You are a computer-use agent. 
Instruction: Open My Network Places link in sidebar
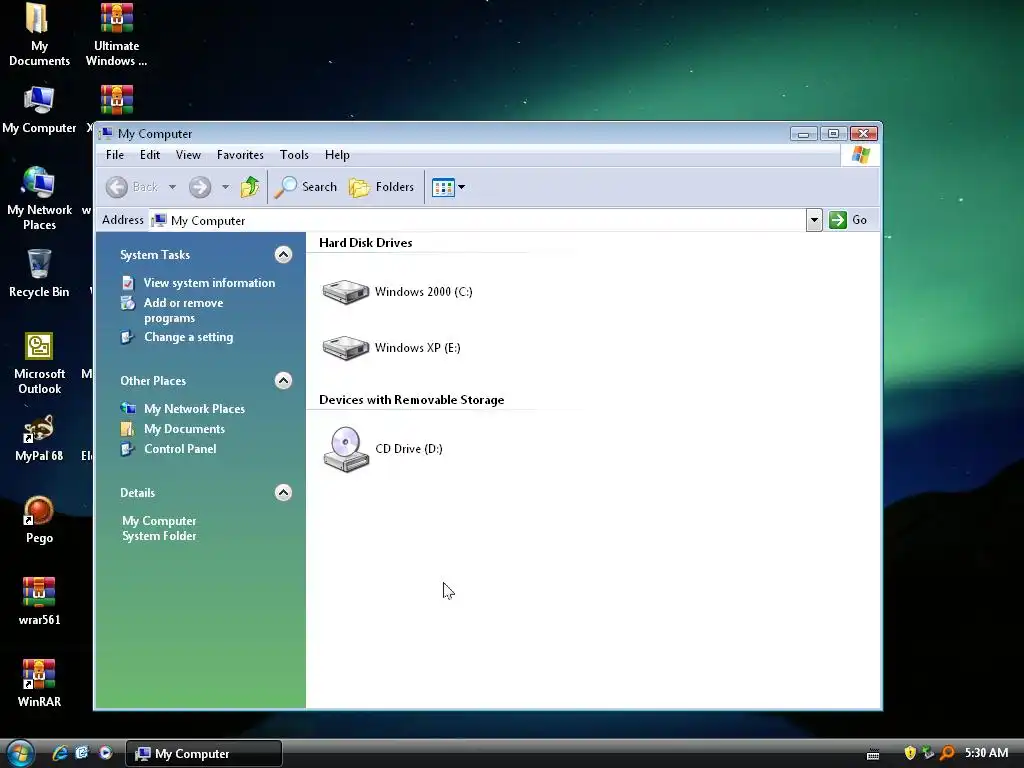tap(194, 409)
